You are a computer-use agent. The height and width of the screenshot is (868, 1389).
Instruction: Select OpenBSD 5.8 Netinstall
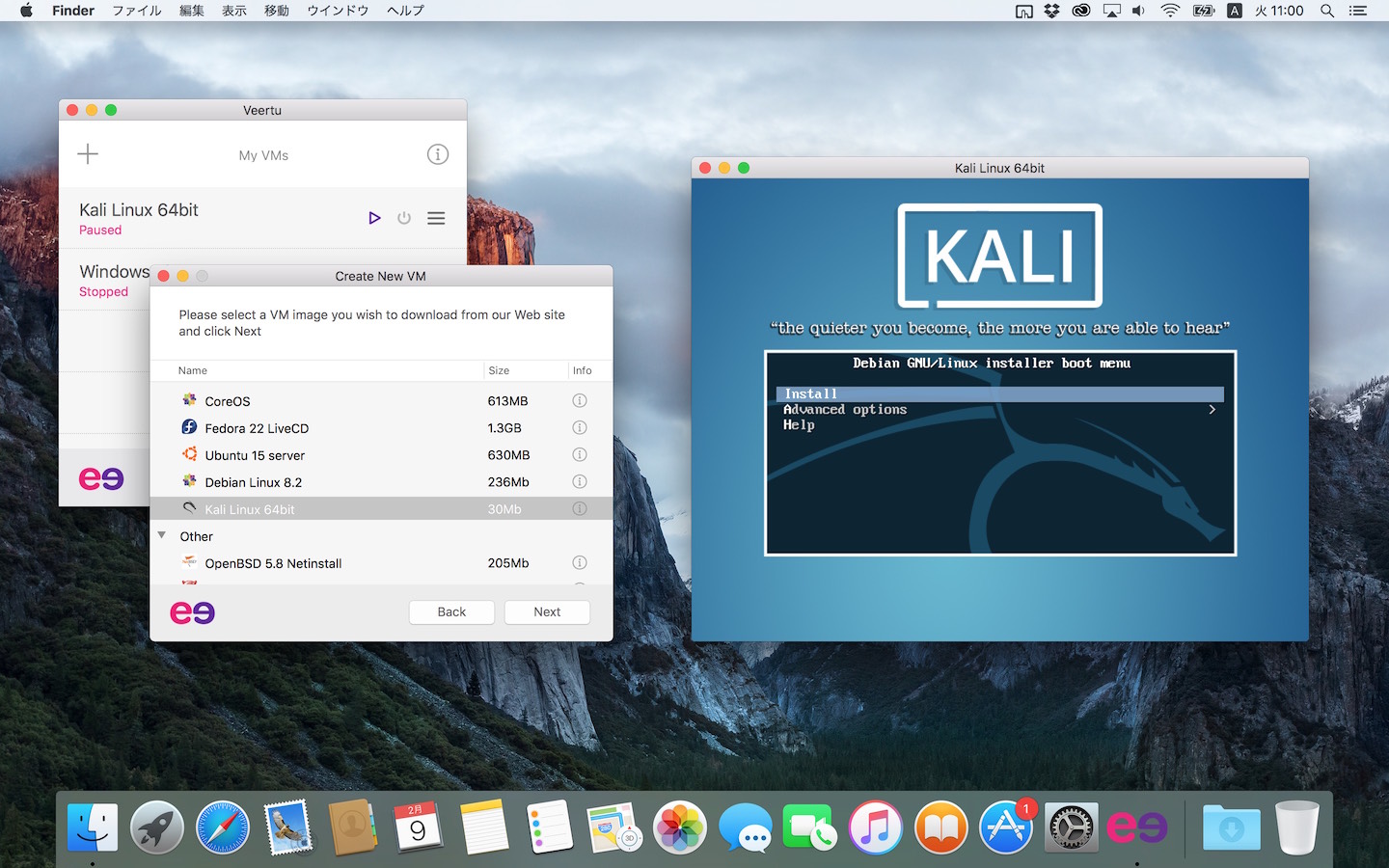tap(381, 562)
